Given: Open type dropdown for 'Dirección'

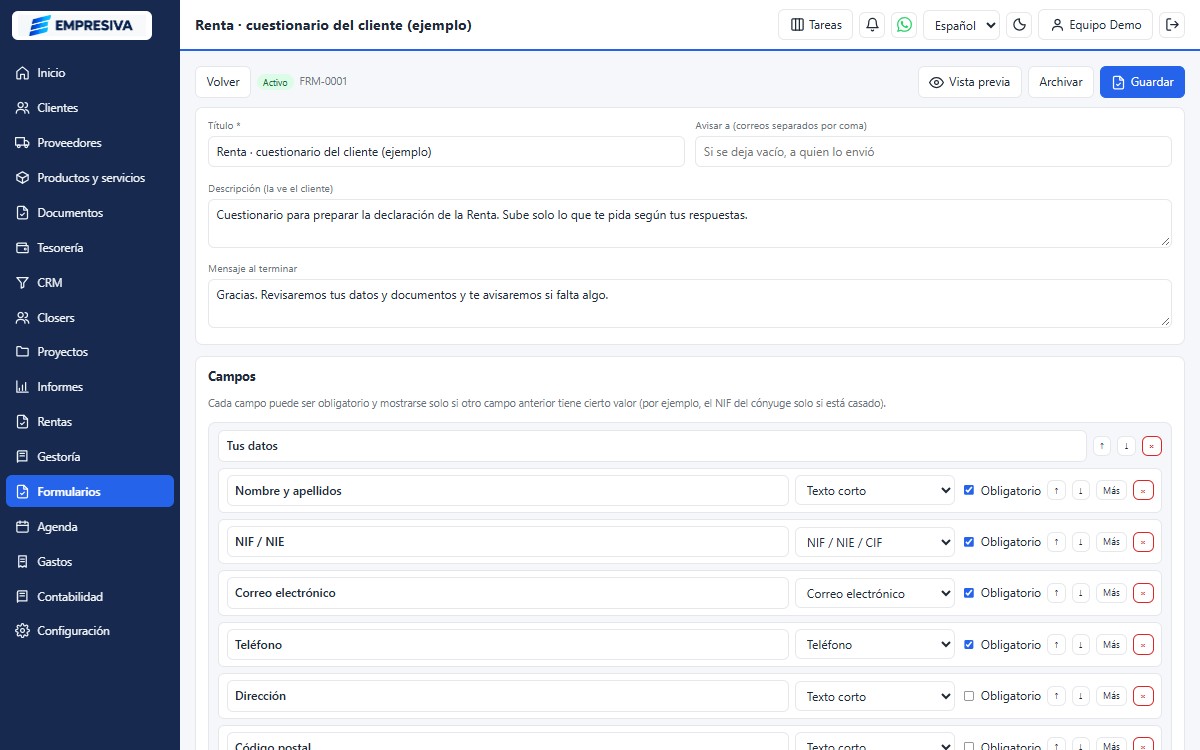Looking at the screenshot, I should pos(875,696).
